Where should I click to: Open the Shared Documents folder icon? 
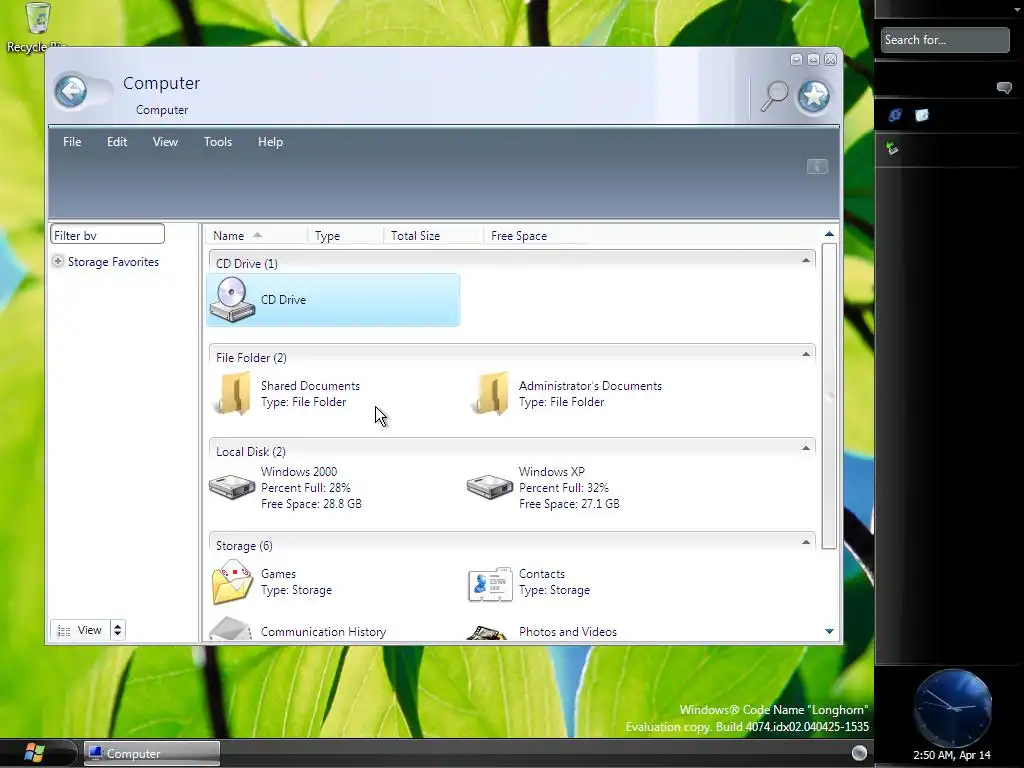pos(232,394)
